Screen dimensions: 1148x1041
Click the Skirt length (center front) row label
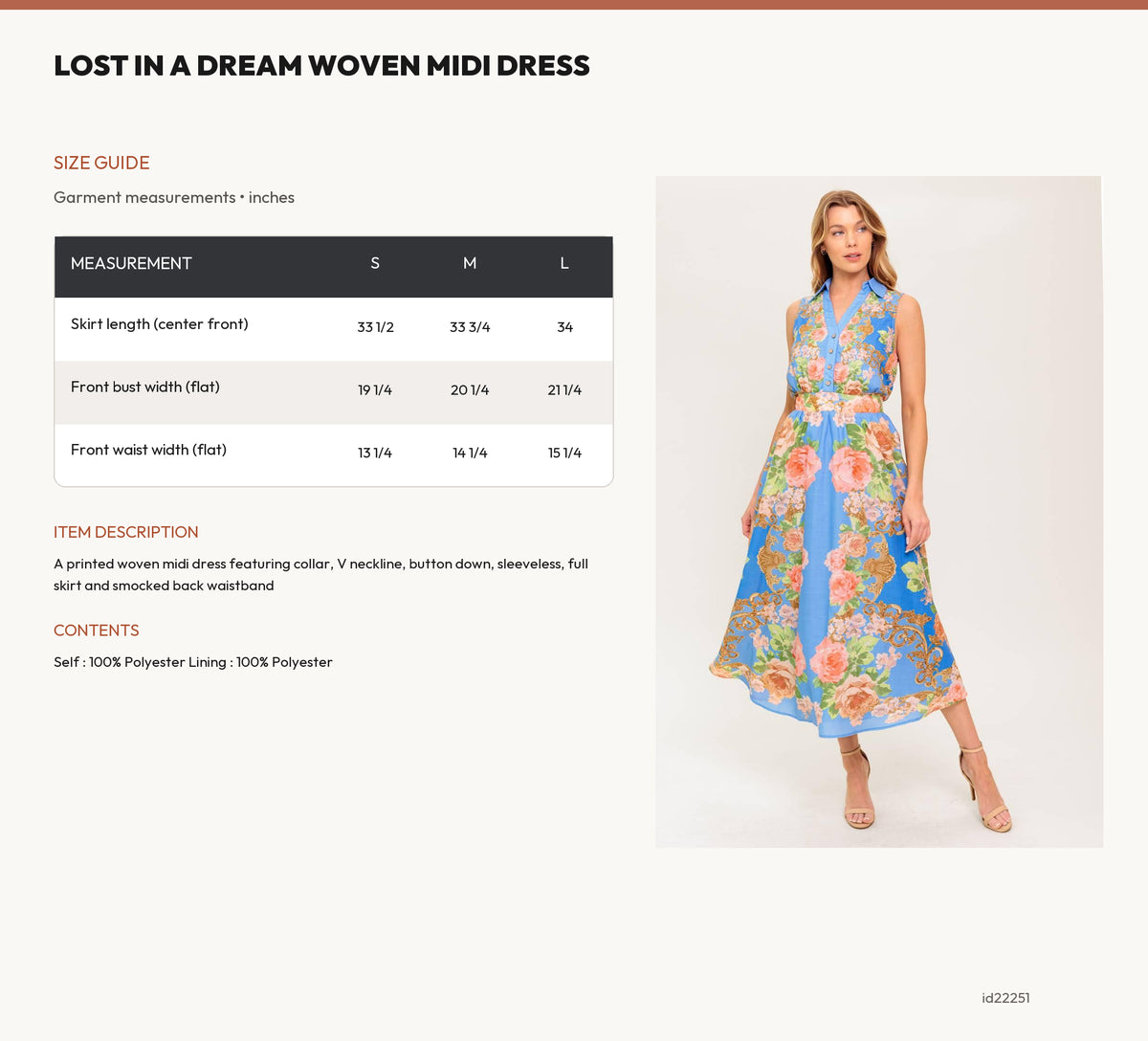tap(160, 324)
